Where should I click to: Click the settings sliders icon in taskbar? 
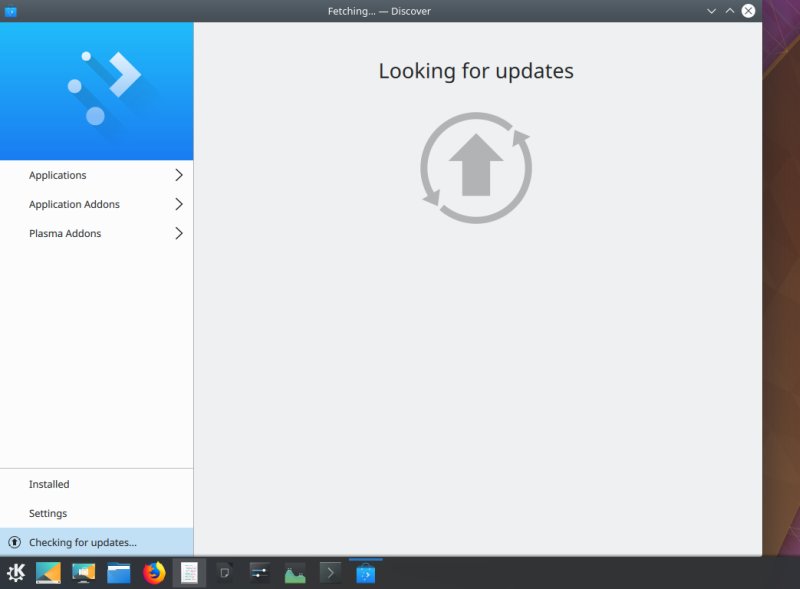click(x=259, y=573)
